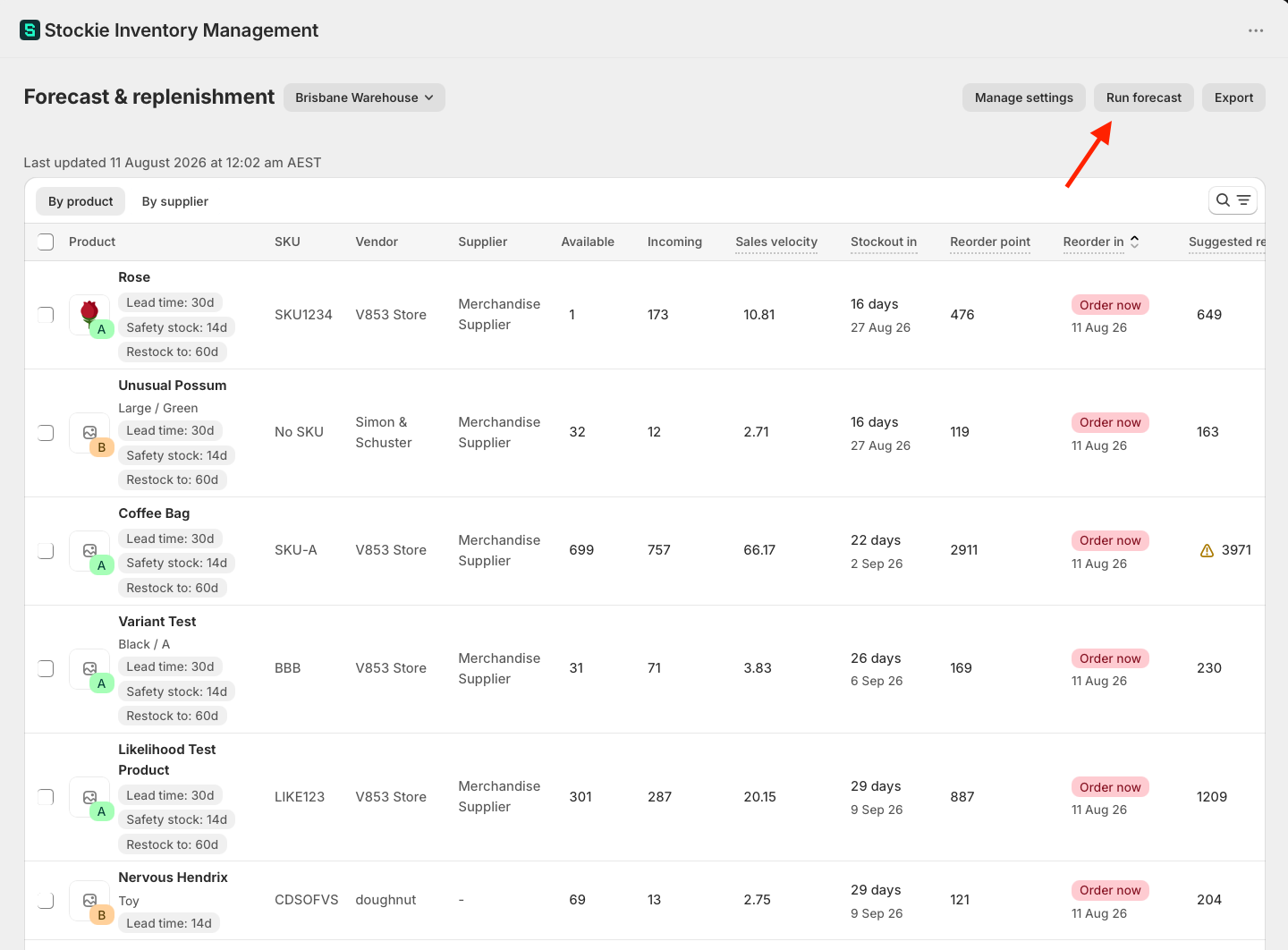This screenshot has width=1288, height=950.
Task: Click Unusual Possum placeholder image icon
Action: click(89, 432)
